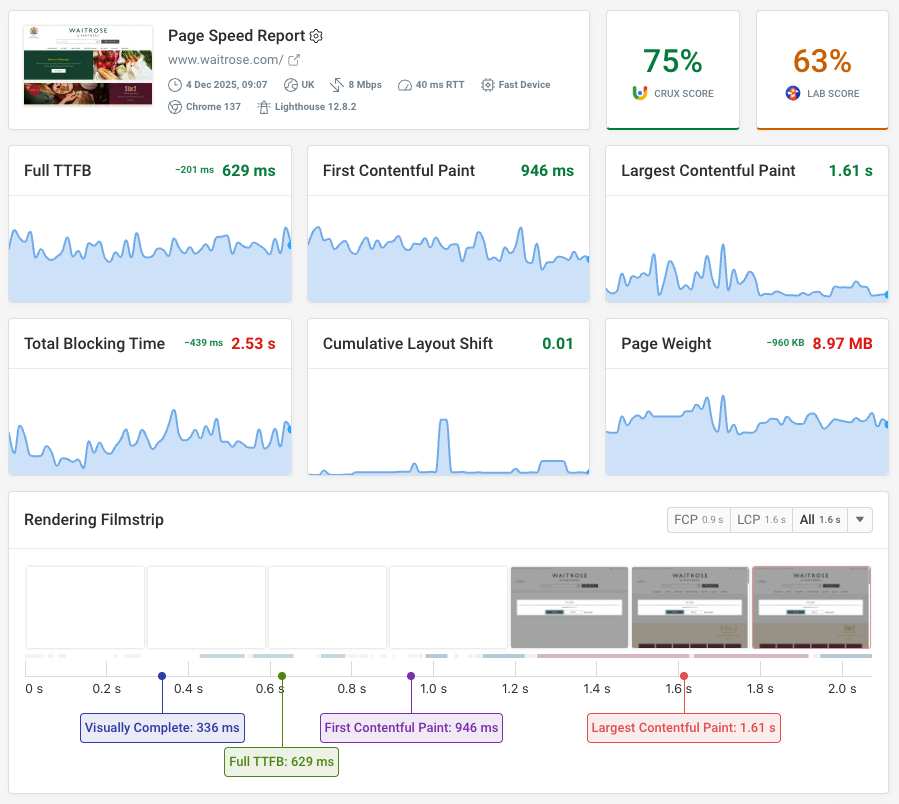Click the 40 ms RTT gauge icon
Image resolution: width=899 pixels, height=804 pixels.
point(405,85)
